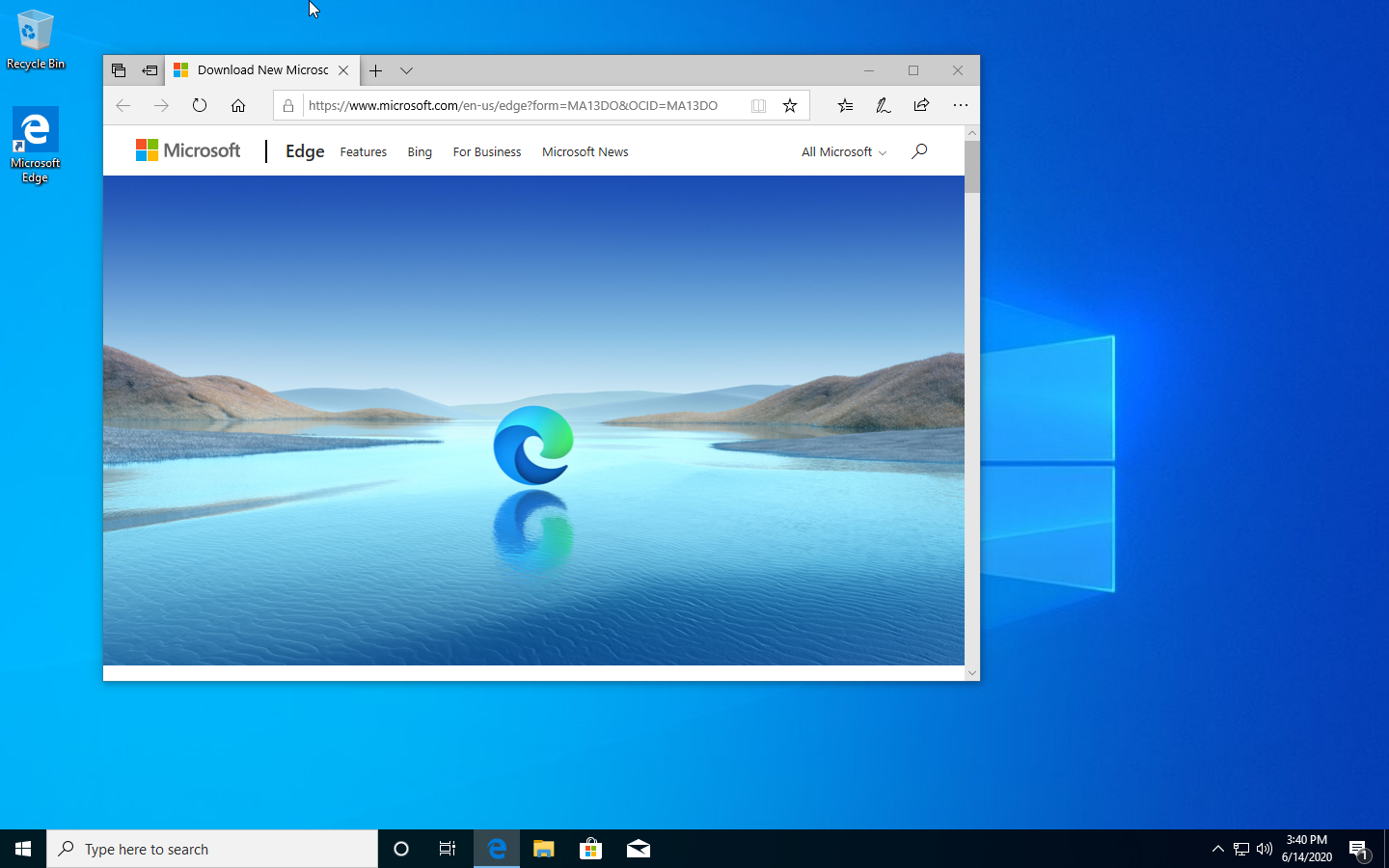Go to the Home page
The height and width of the screenshot is (868, 1389).
[x=238, y=105]
